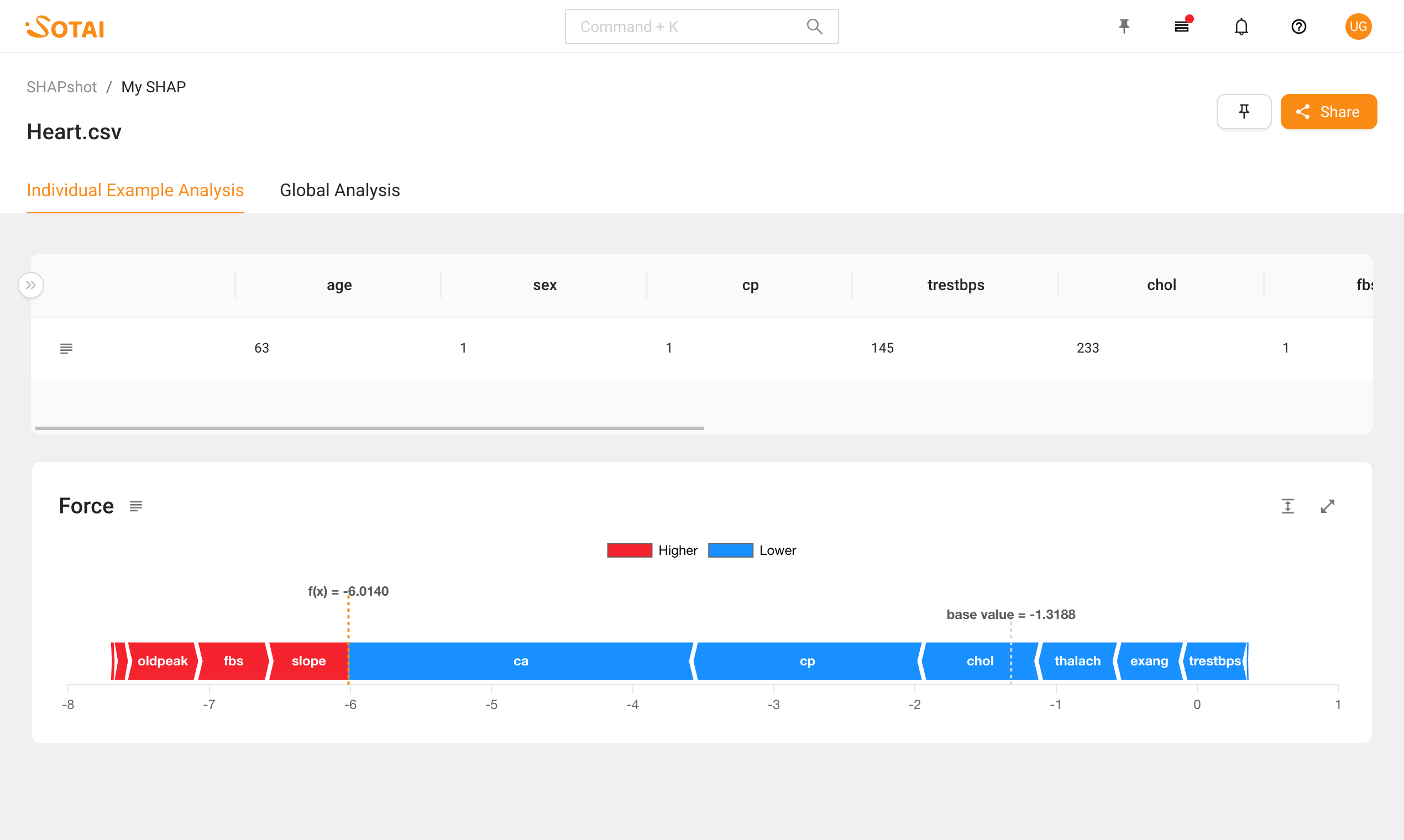Expand the Force chart to fullscreen
Viewport: 1404px width, 840px height.
(x=1328, y=506)
